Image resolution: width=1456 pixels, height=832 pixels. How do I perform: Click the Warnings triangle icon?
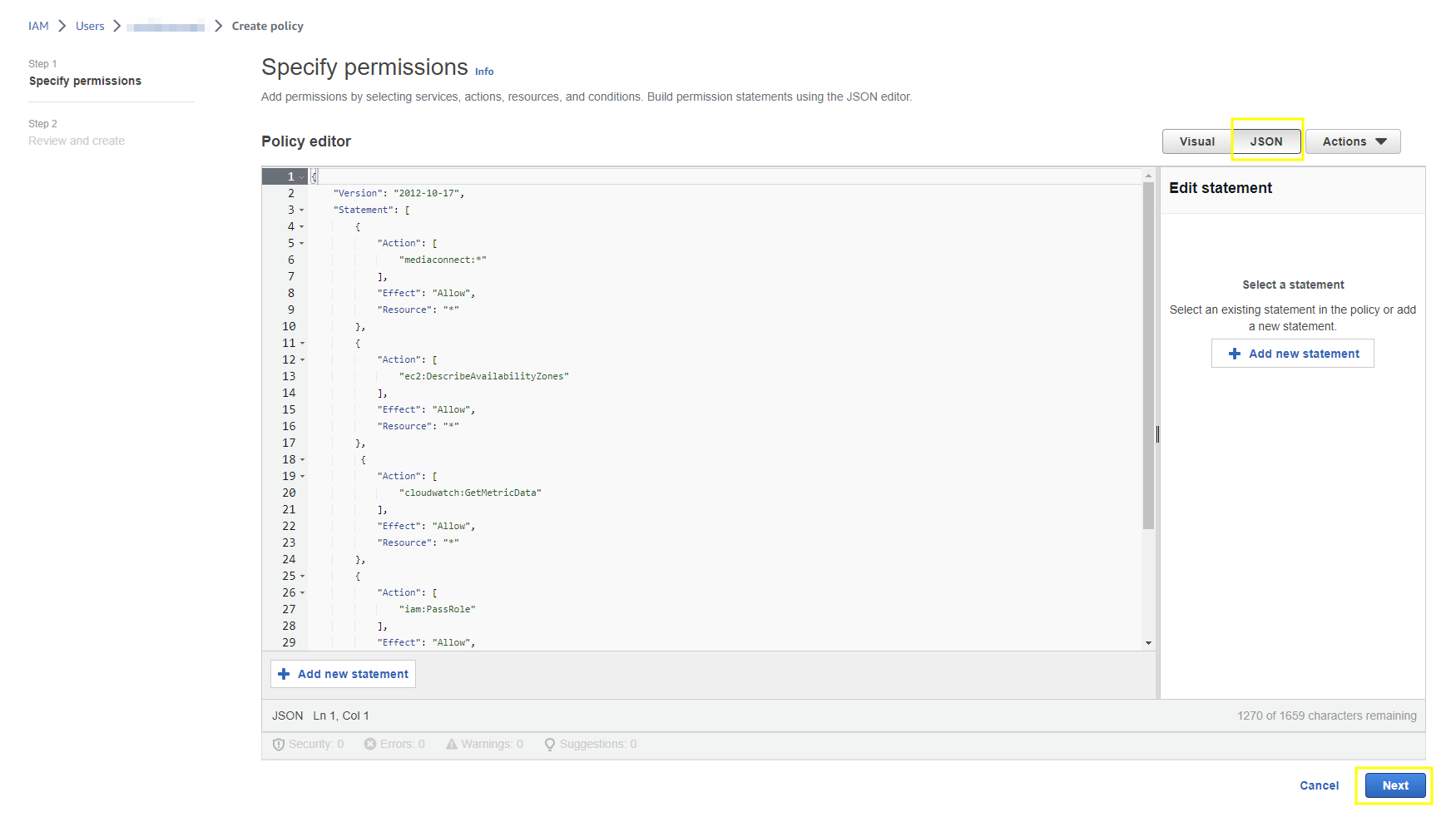[x=452, y=744]
